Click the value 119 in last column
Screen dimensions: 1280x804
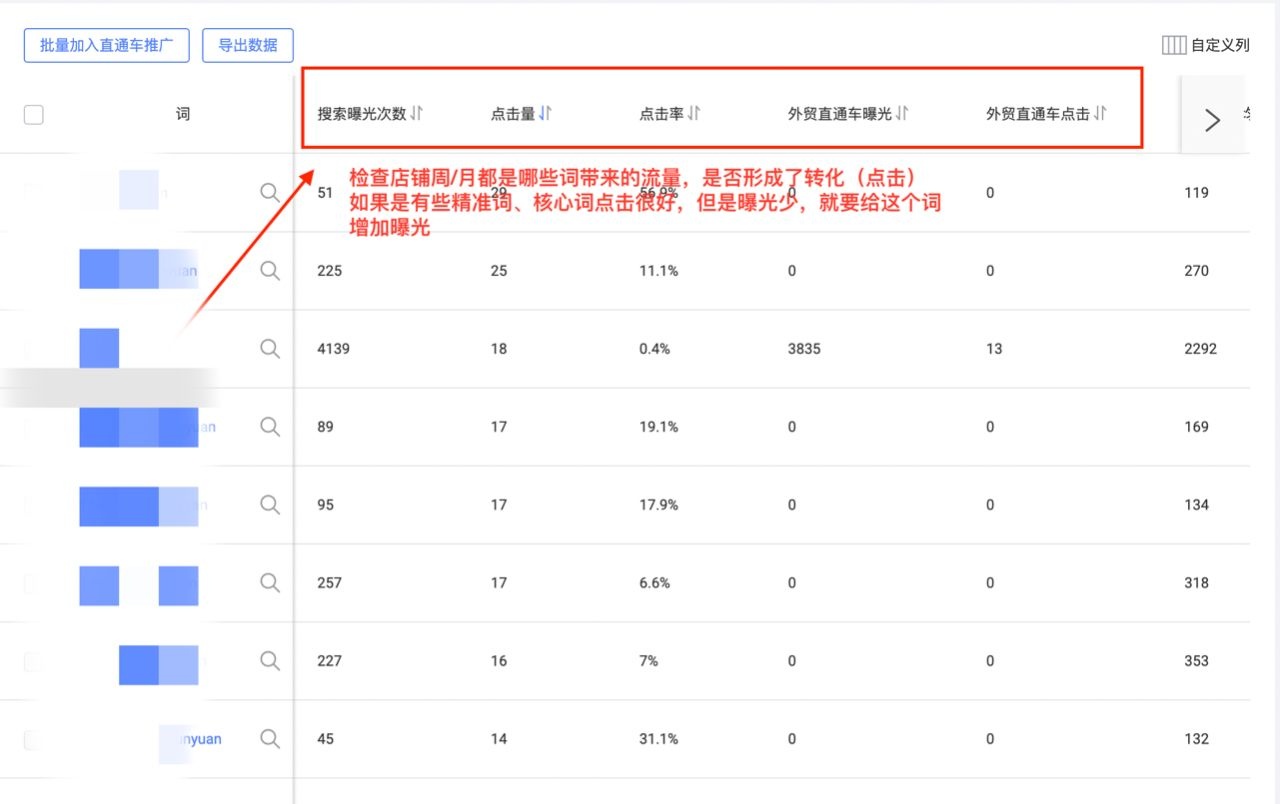tap(1196, 193)
